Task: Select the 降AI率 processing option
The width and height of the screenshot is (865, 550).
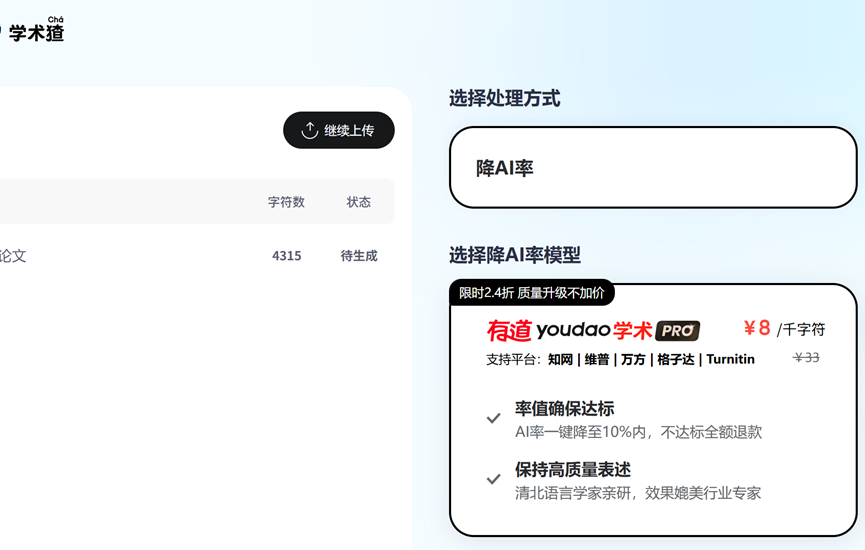Action: coord(653,167)
